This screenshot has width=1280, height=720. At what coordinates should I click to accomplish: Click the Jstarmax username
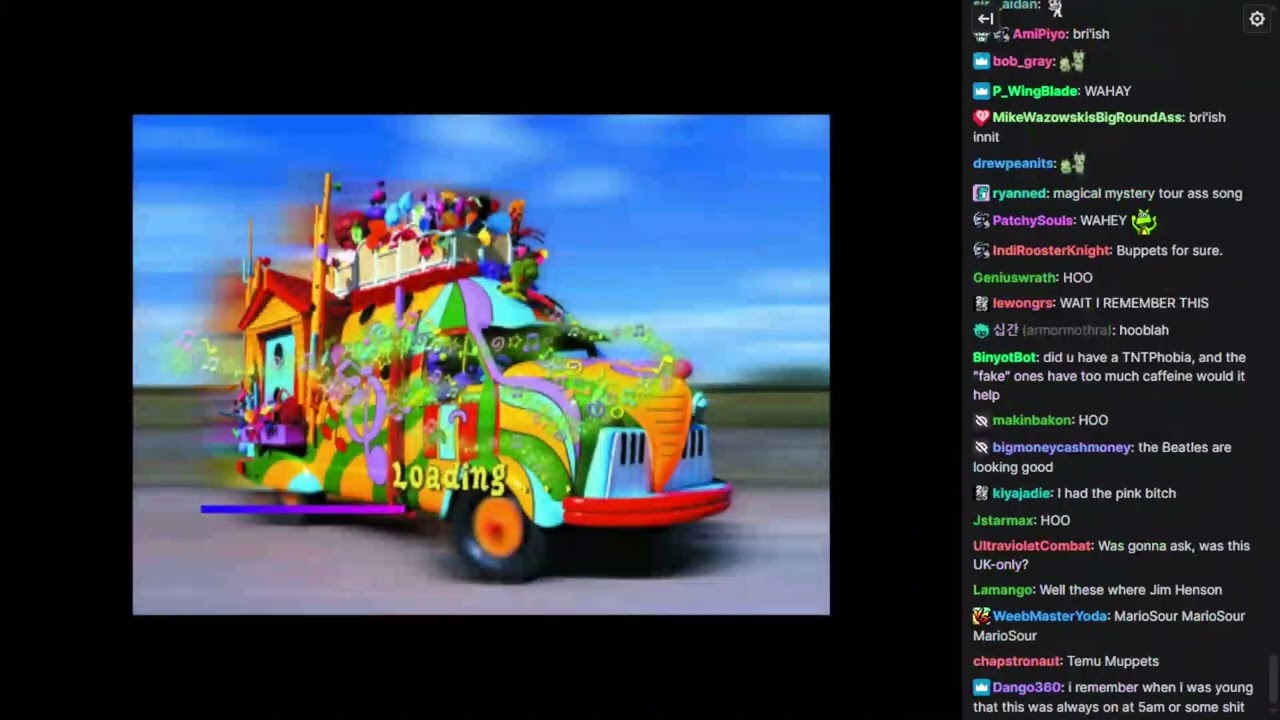1003,520
